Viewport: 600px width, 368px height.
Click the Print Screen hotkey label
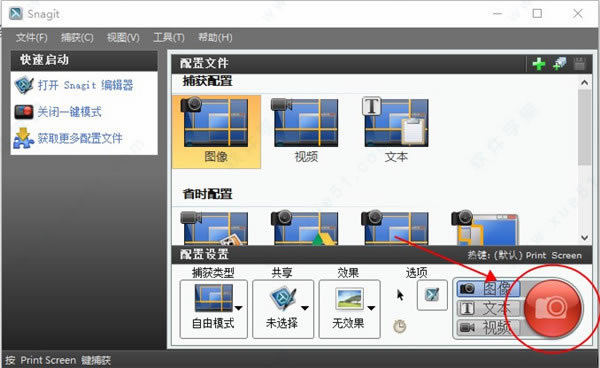(x=525, y=256)
